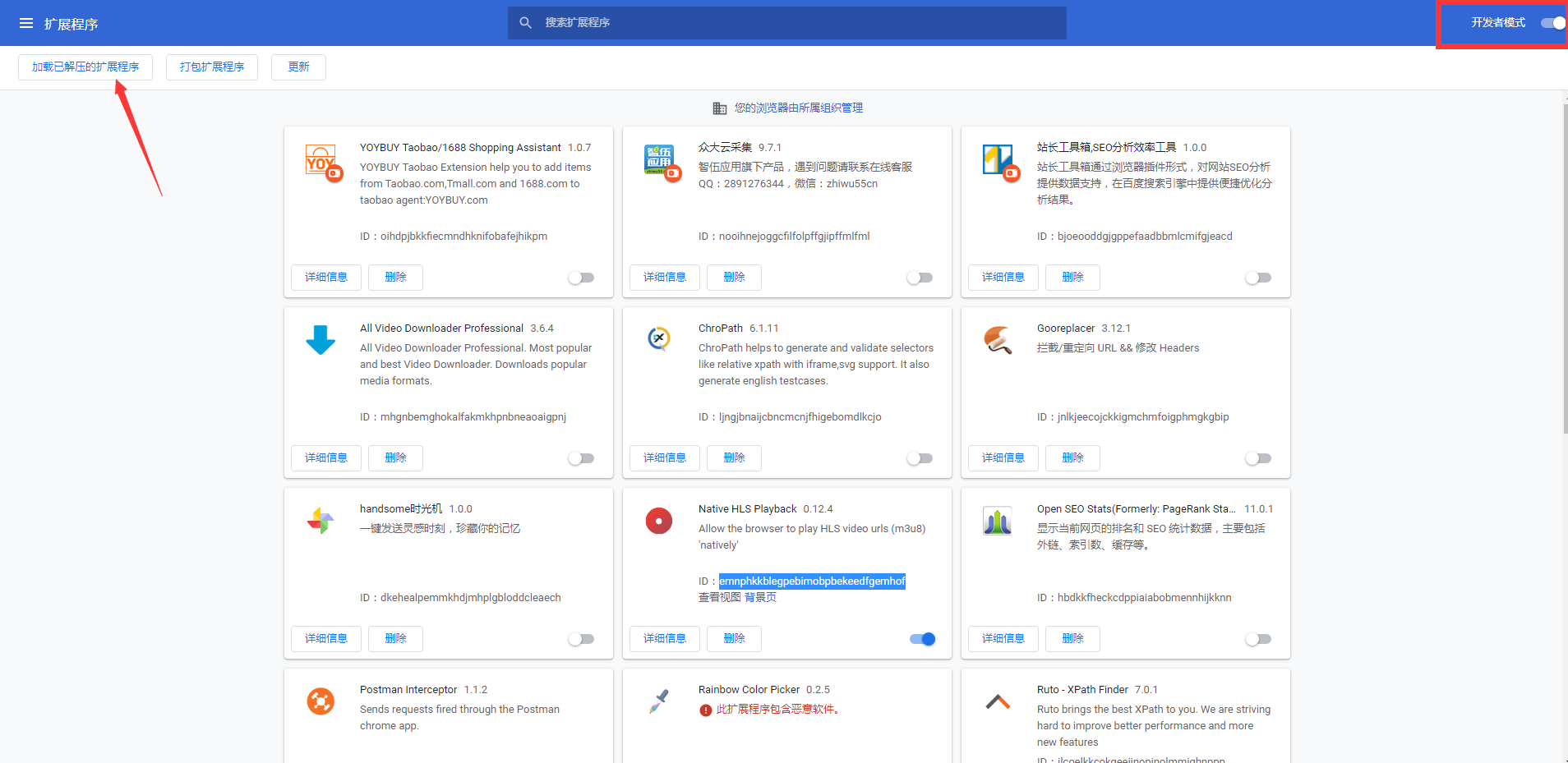
Task: Click the ChroPath ID text
Action: (790, 417)
